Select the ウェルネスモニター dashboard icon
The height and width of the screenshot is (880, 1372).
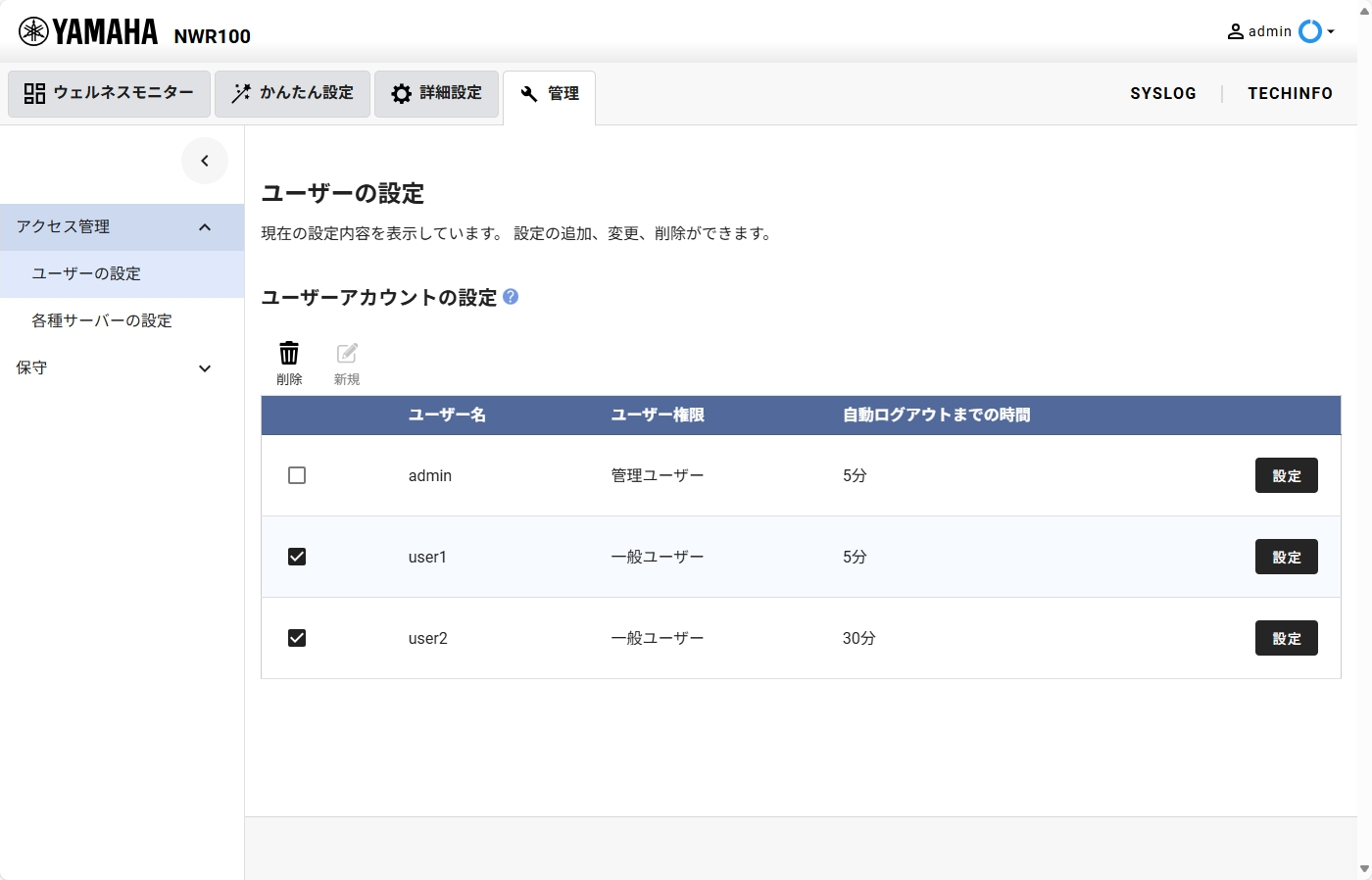point(34,92)
